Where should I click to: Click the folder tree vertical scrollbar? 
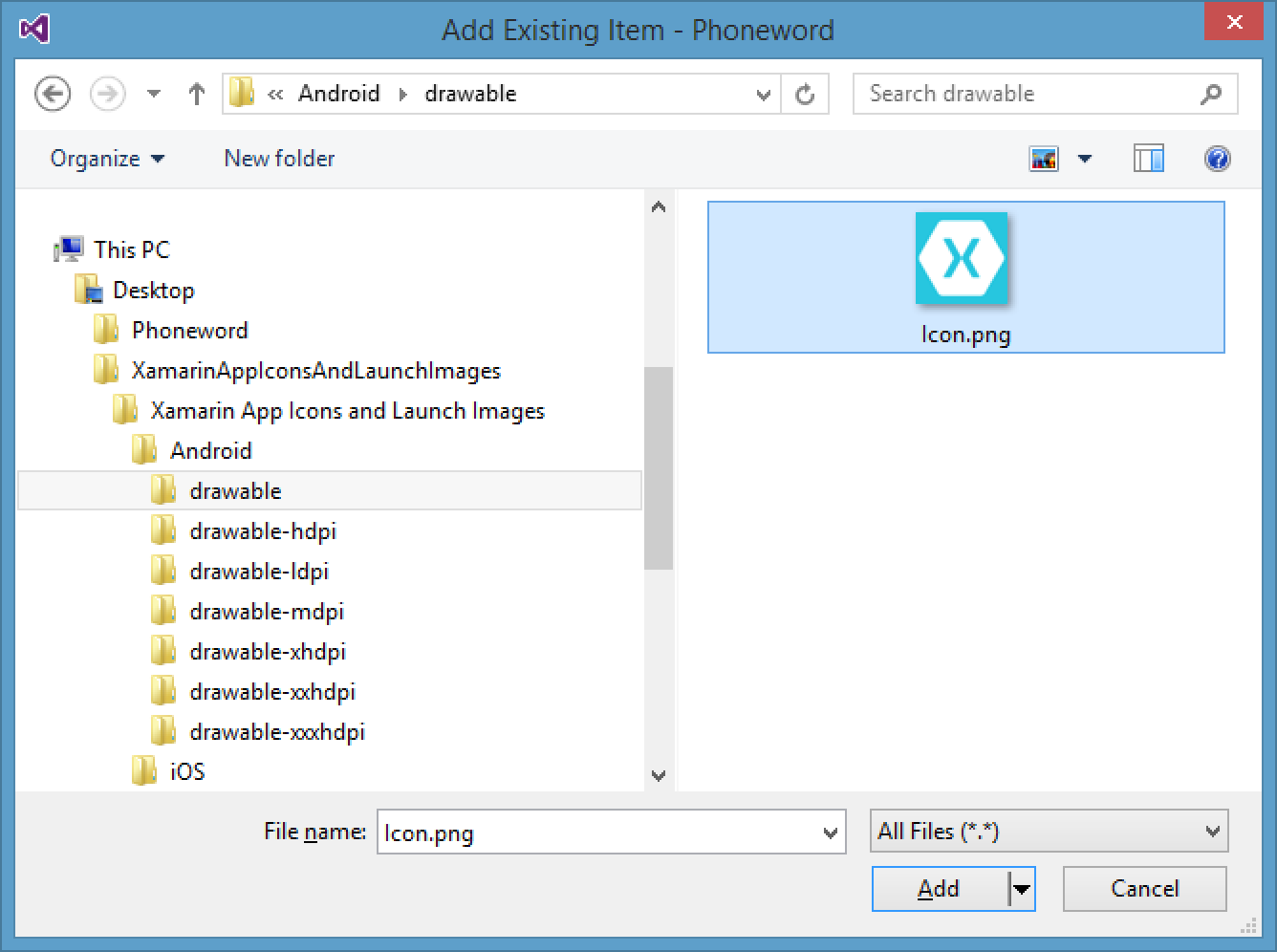(x=659, y=468)
